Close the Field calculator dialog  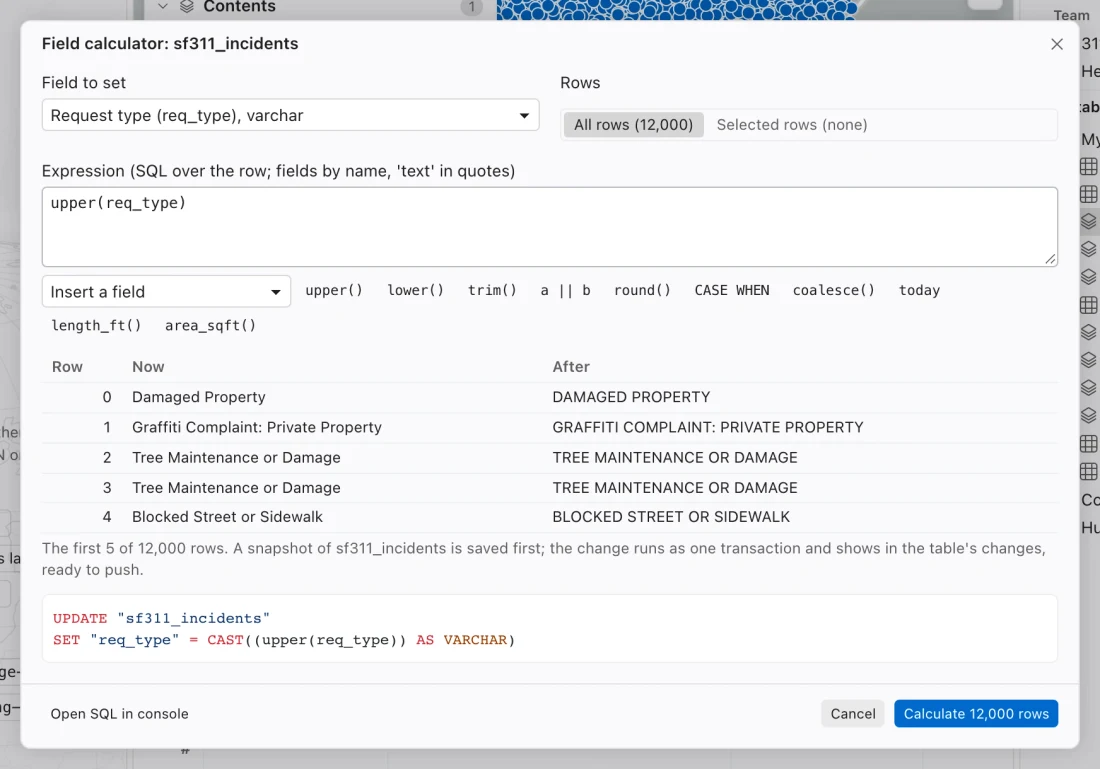[1057, 44]
